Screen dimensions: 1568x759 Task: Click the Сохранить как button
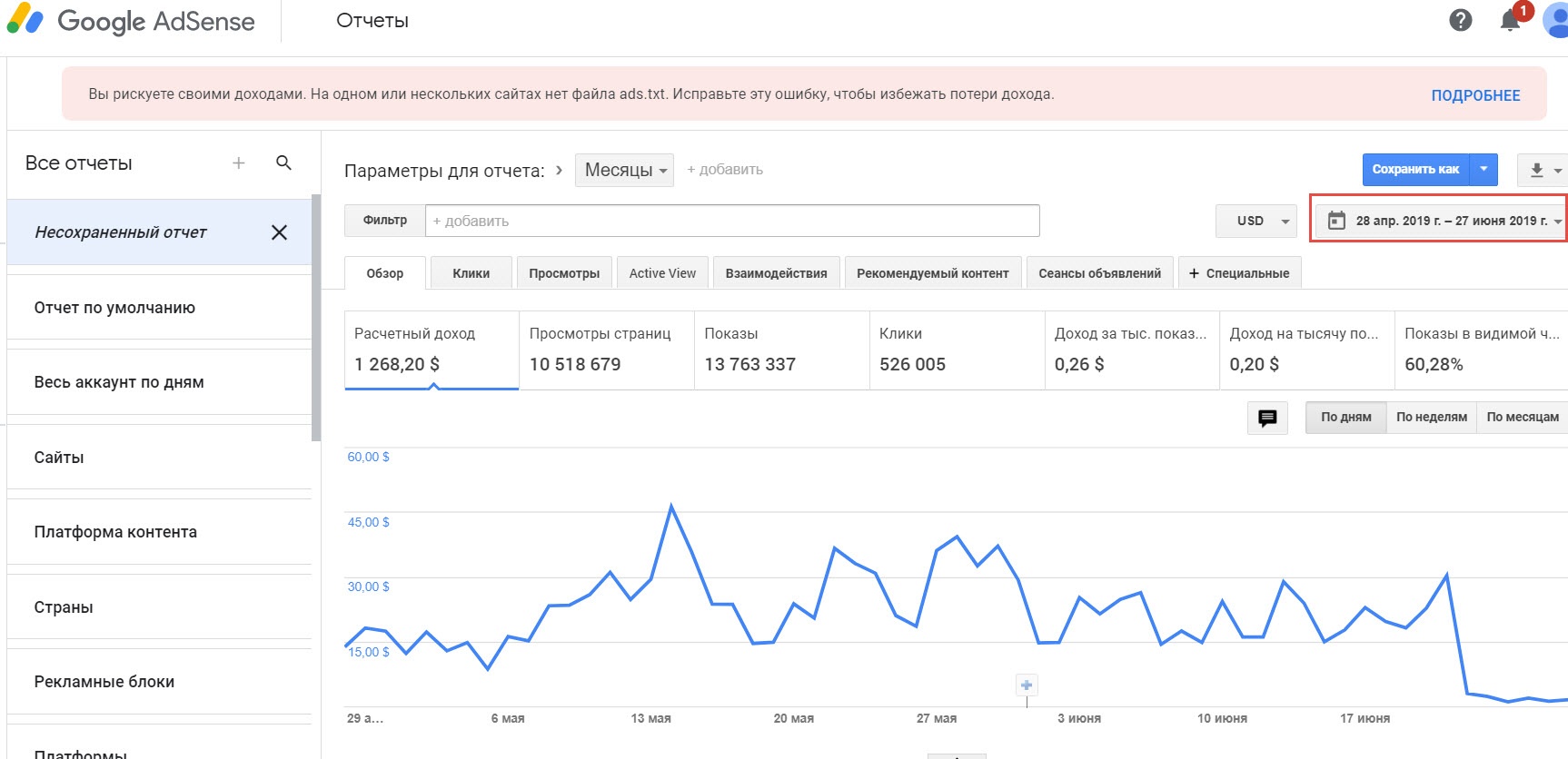(x=1415, y=170)
